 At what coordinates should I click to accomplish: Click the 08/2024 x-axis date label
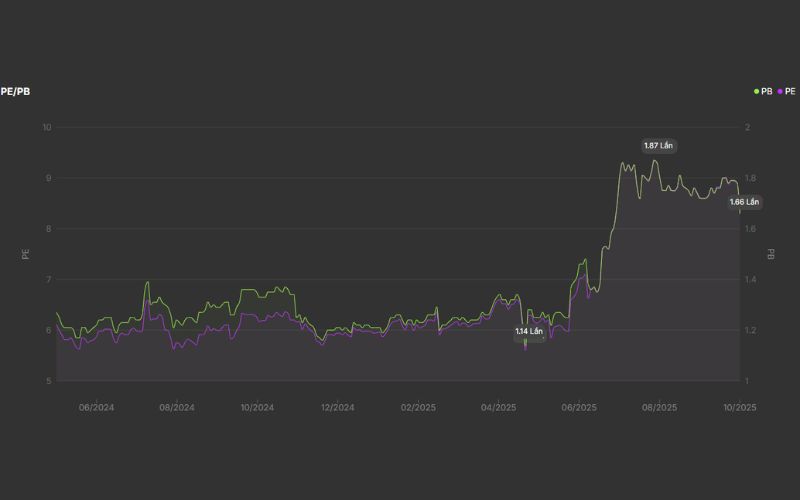click(x=177, y=408)
